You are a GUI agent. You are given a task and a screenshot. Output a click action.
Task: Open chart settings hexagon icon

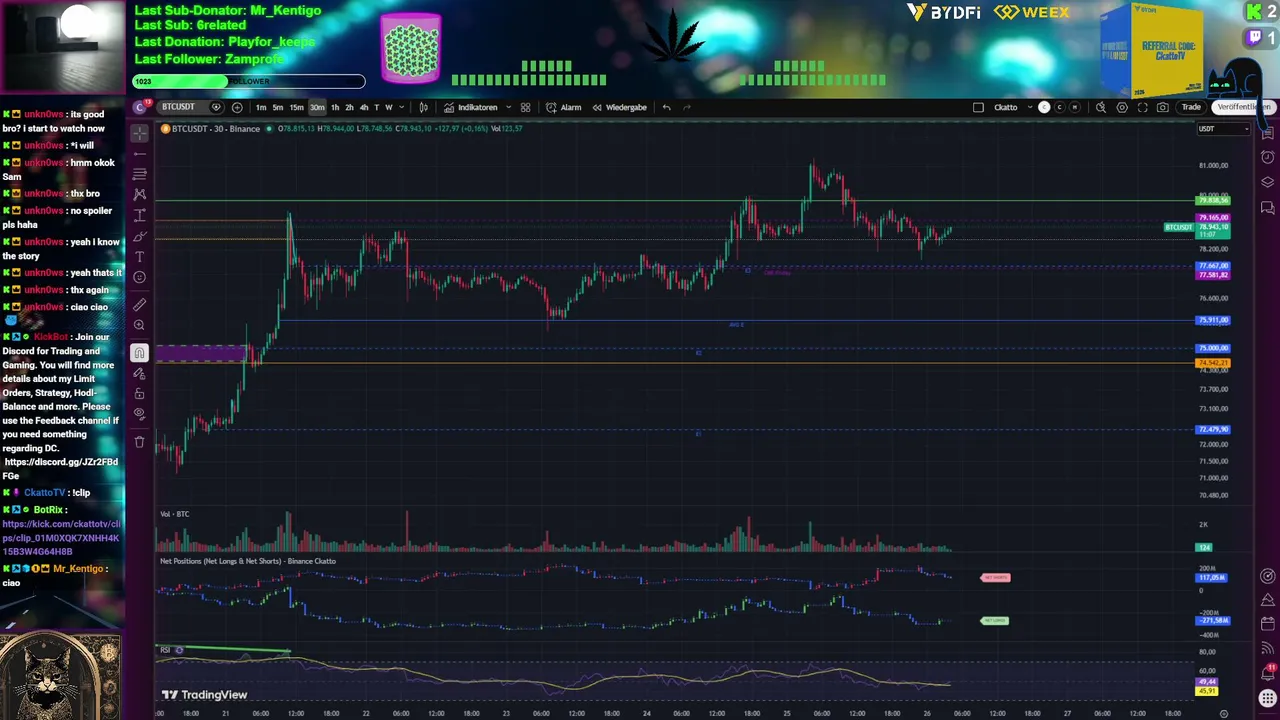(1122, 107)
